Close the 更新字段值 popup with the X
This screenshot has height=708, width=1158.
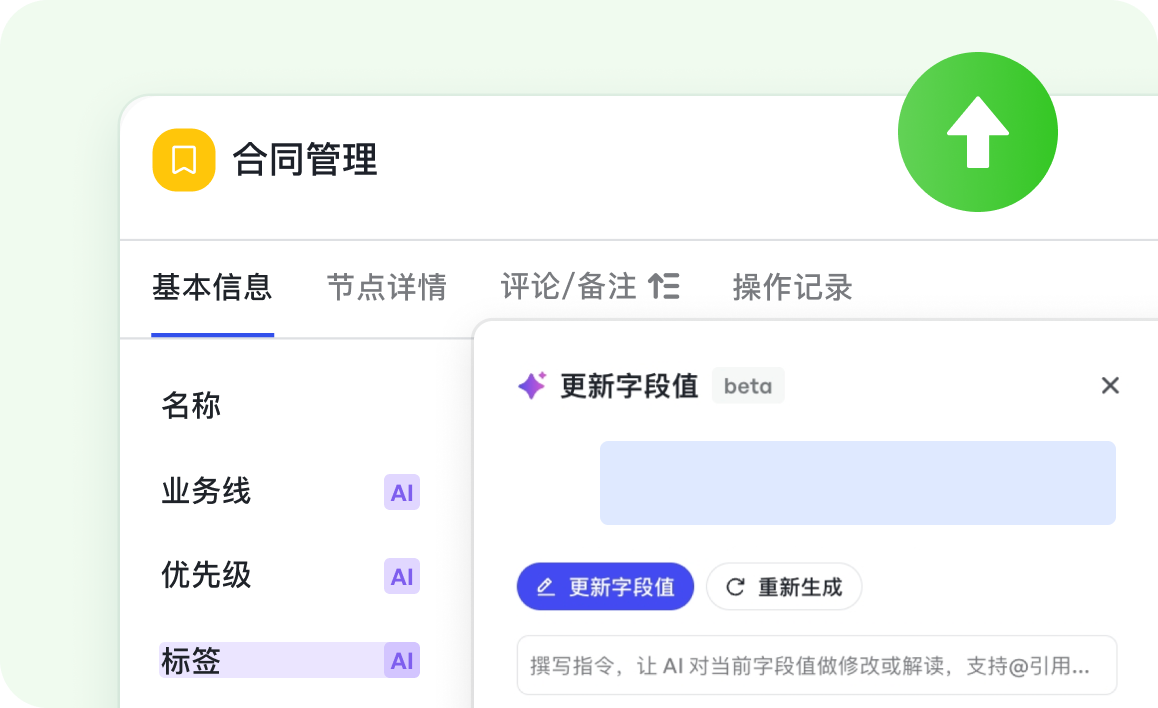pyautogui.click(x=1110, y=386)
